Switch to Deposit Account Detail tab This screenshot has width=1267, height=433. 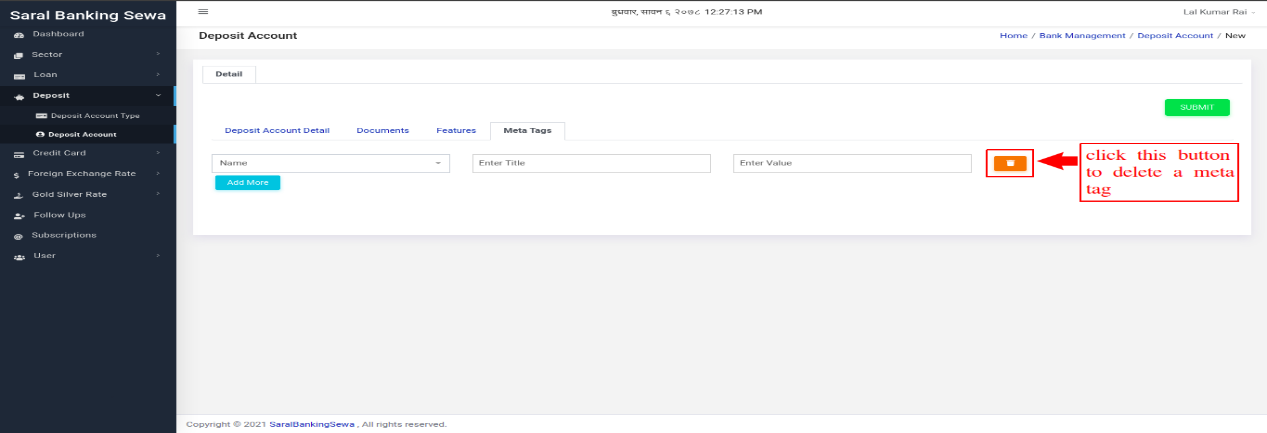pyautogui.click(x=277, y=131)
